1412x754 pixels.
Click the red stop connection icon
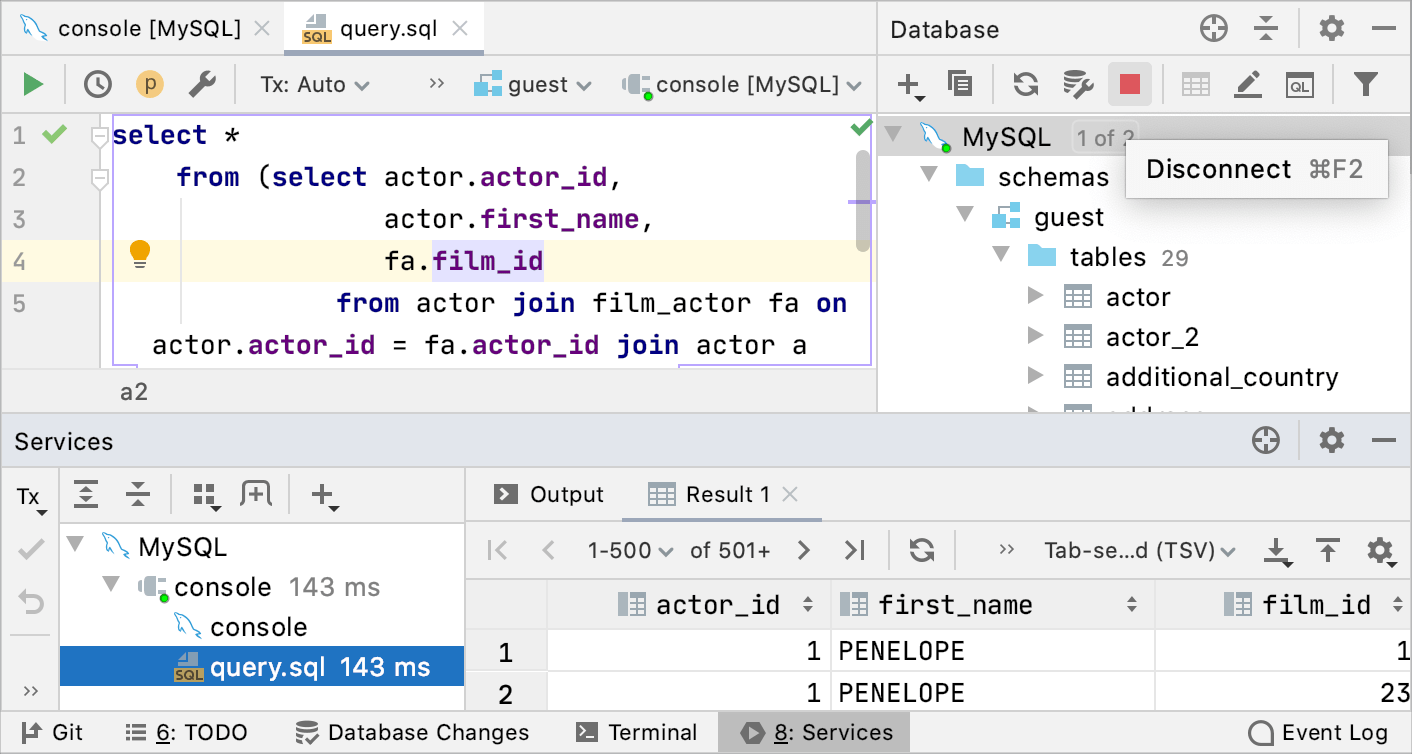[x=1130, y=84]
